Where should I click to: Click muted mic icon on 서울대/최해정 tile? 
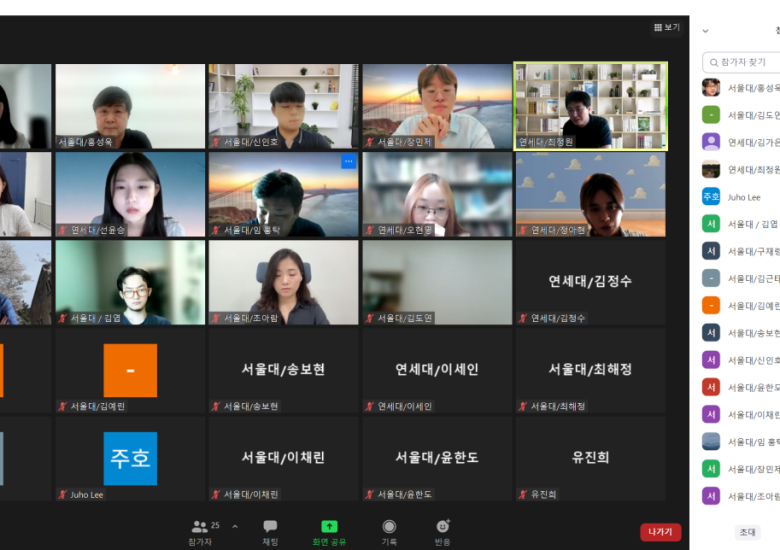tap(523, 406)
